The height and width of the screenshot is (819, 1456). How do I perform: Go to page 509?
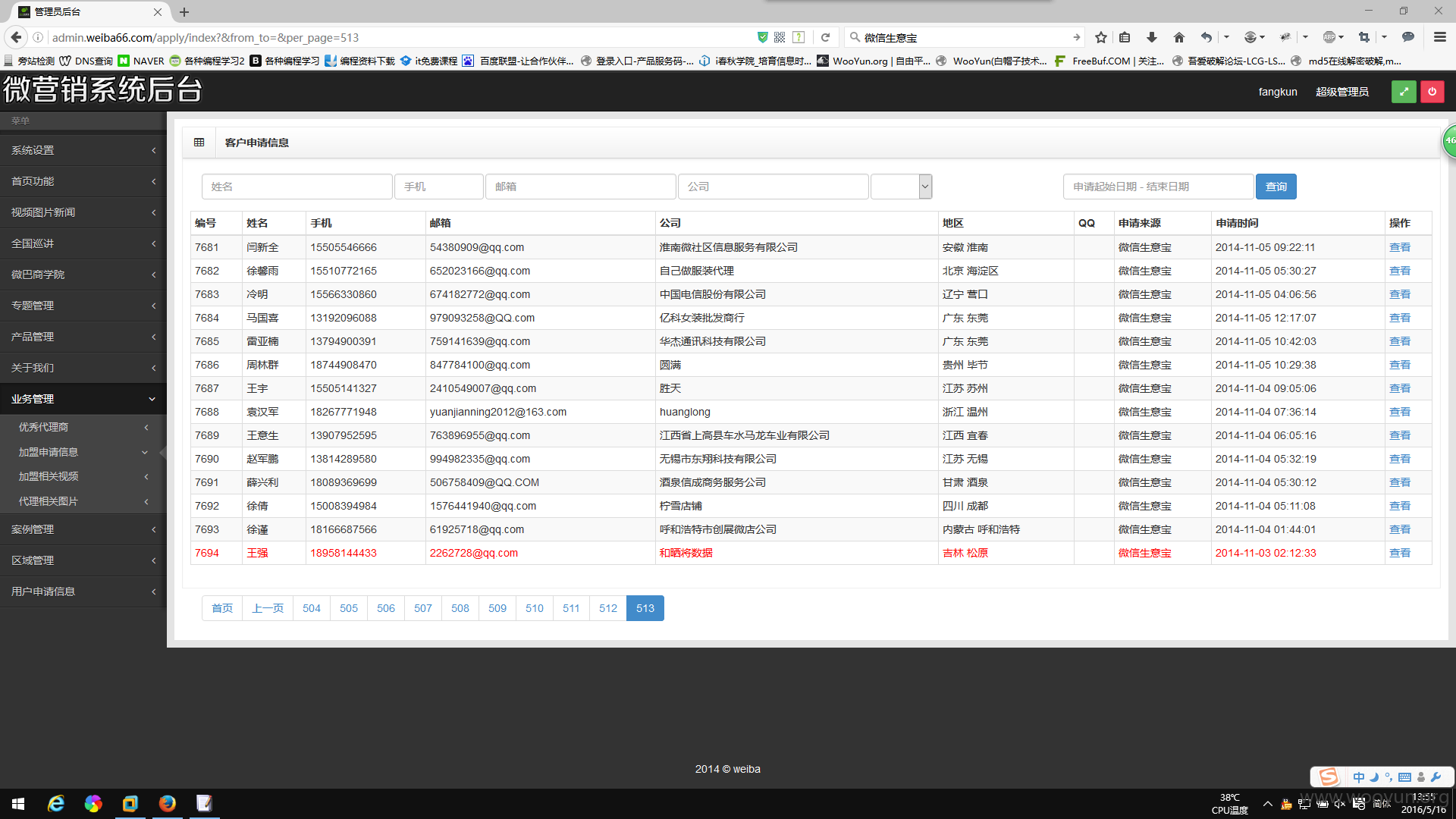[497, 608]
